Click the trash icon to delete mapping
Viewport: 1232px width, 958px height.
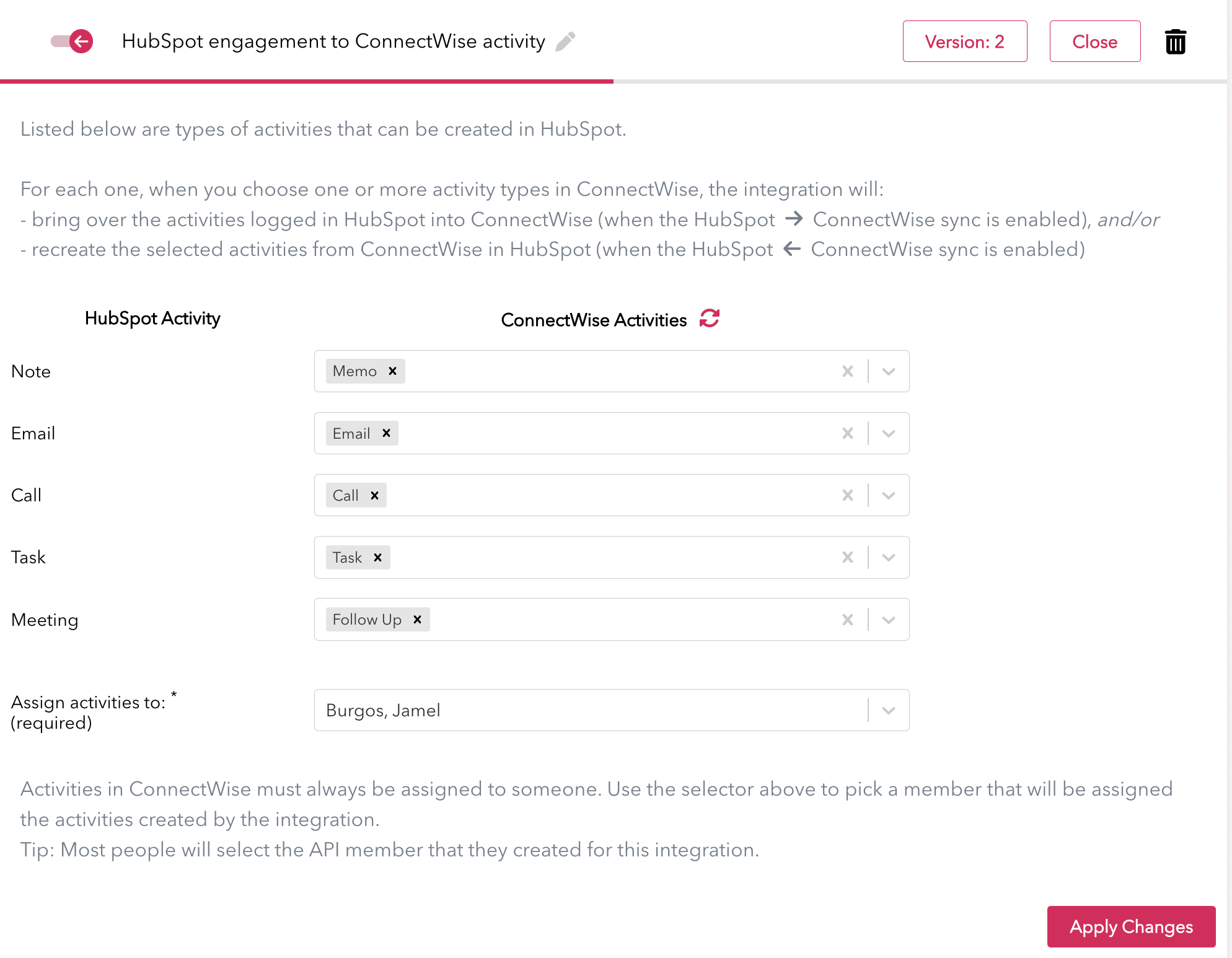click(1175, 42)
